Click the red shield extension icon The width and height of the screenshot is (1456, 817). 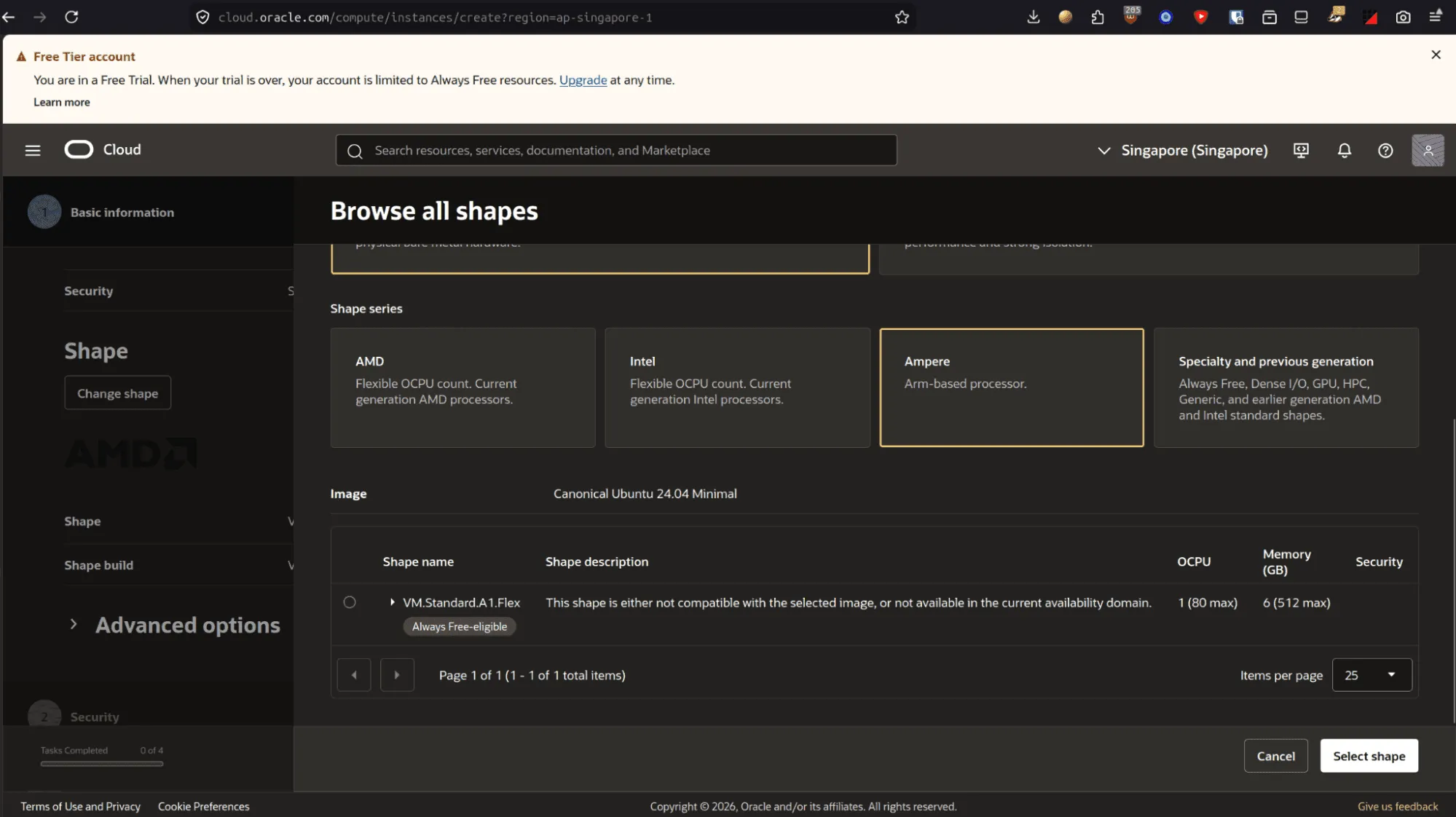pos(1201,17)
